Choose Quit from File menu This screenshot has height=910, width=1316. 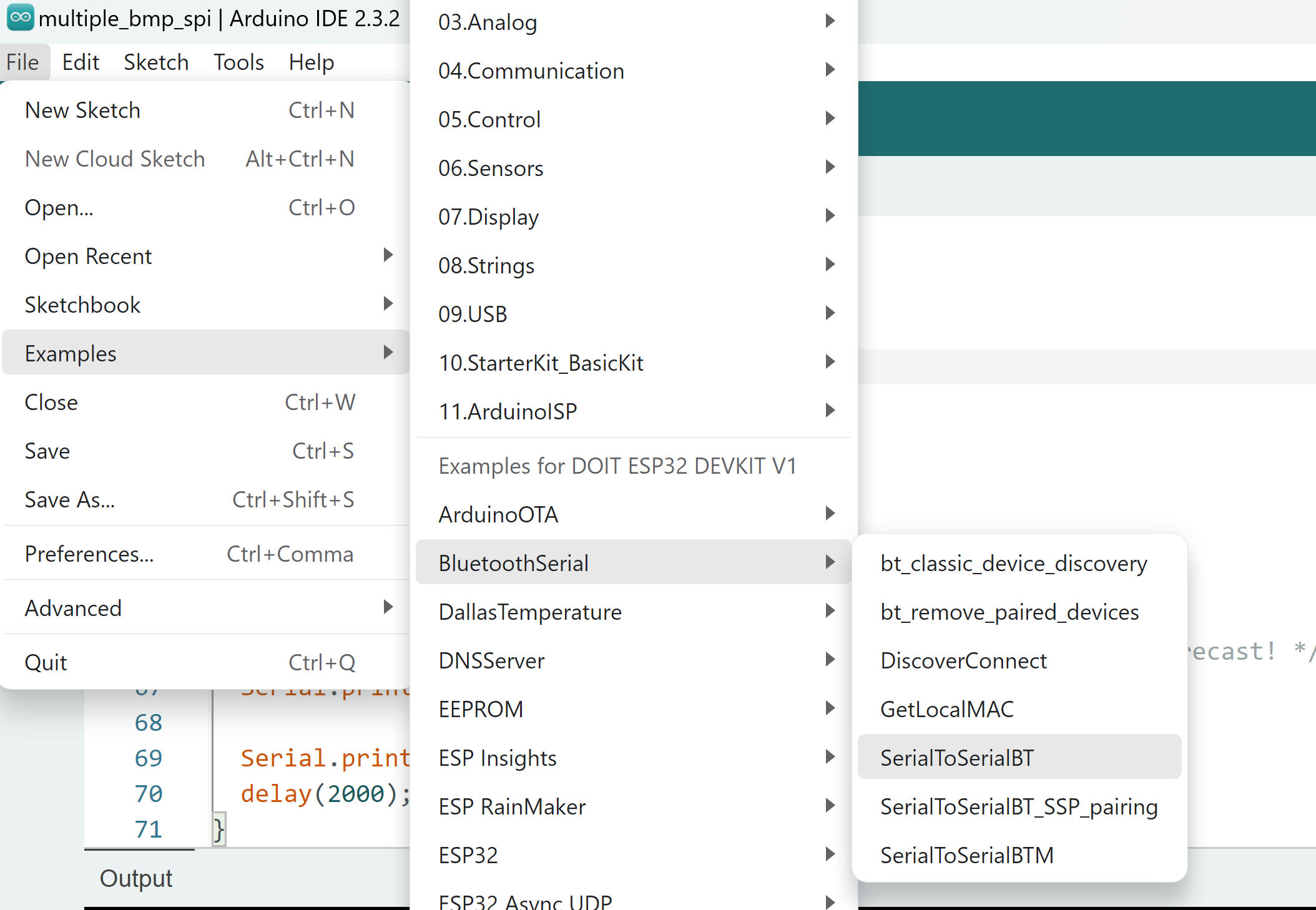(x=206, y=663)
